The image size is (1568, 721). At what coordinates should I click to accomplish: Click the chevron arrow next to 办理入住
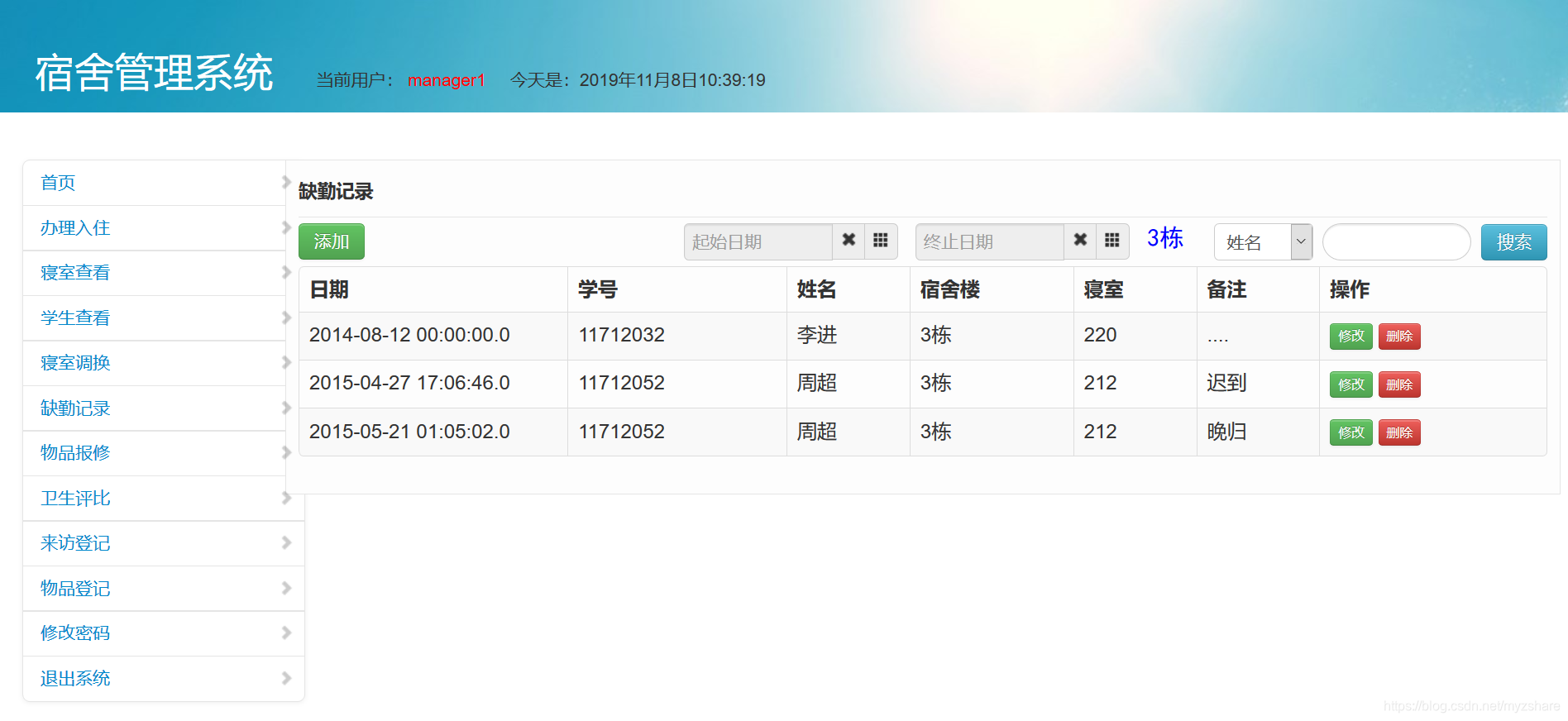pyautogui.click(x=286, y=227)
